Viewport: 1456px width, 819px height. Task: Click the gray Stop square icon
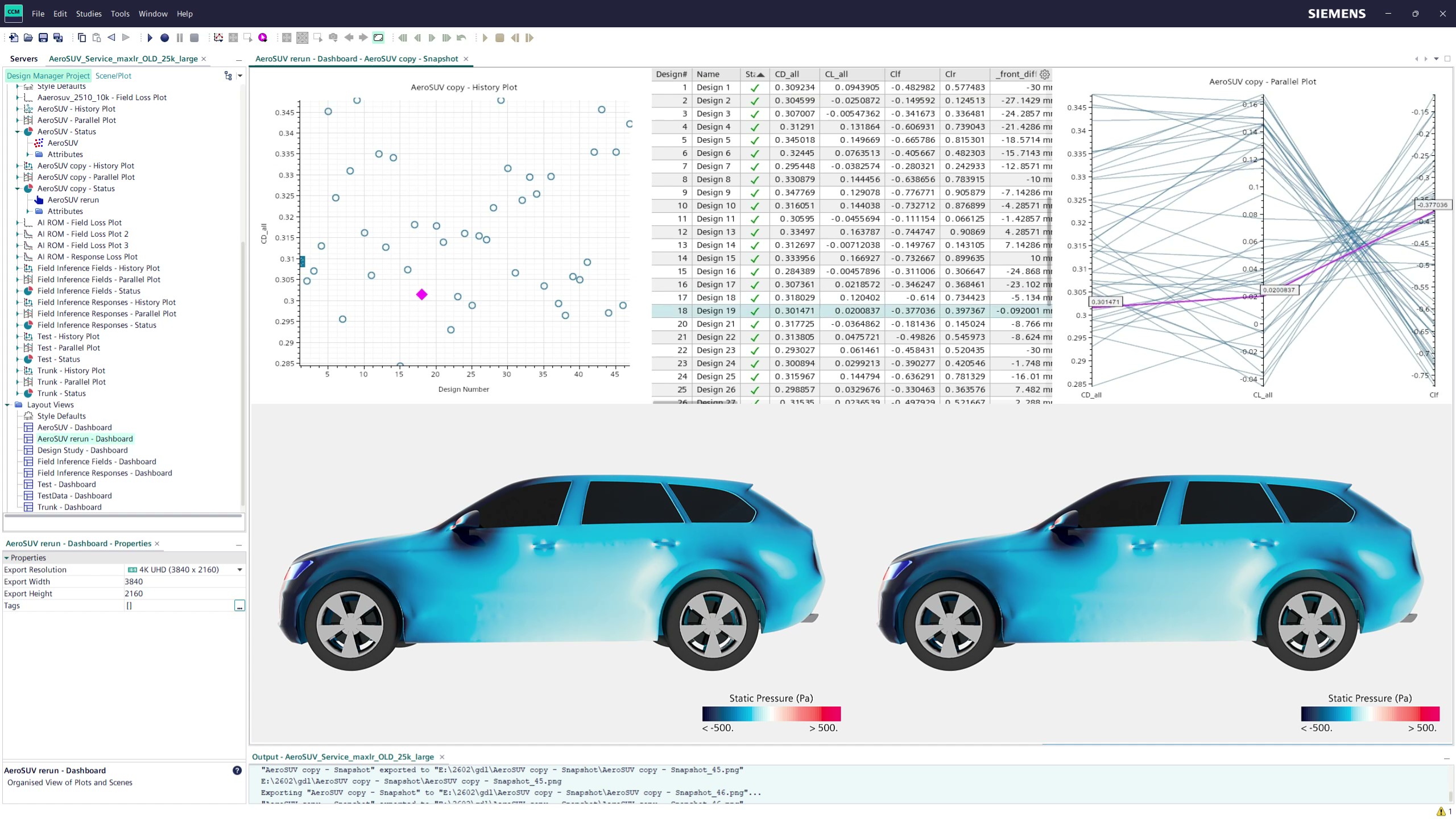click(195, 38)
